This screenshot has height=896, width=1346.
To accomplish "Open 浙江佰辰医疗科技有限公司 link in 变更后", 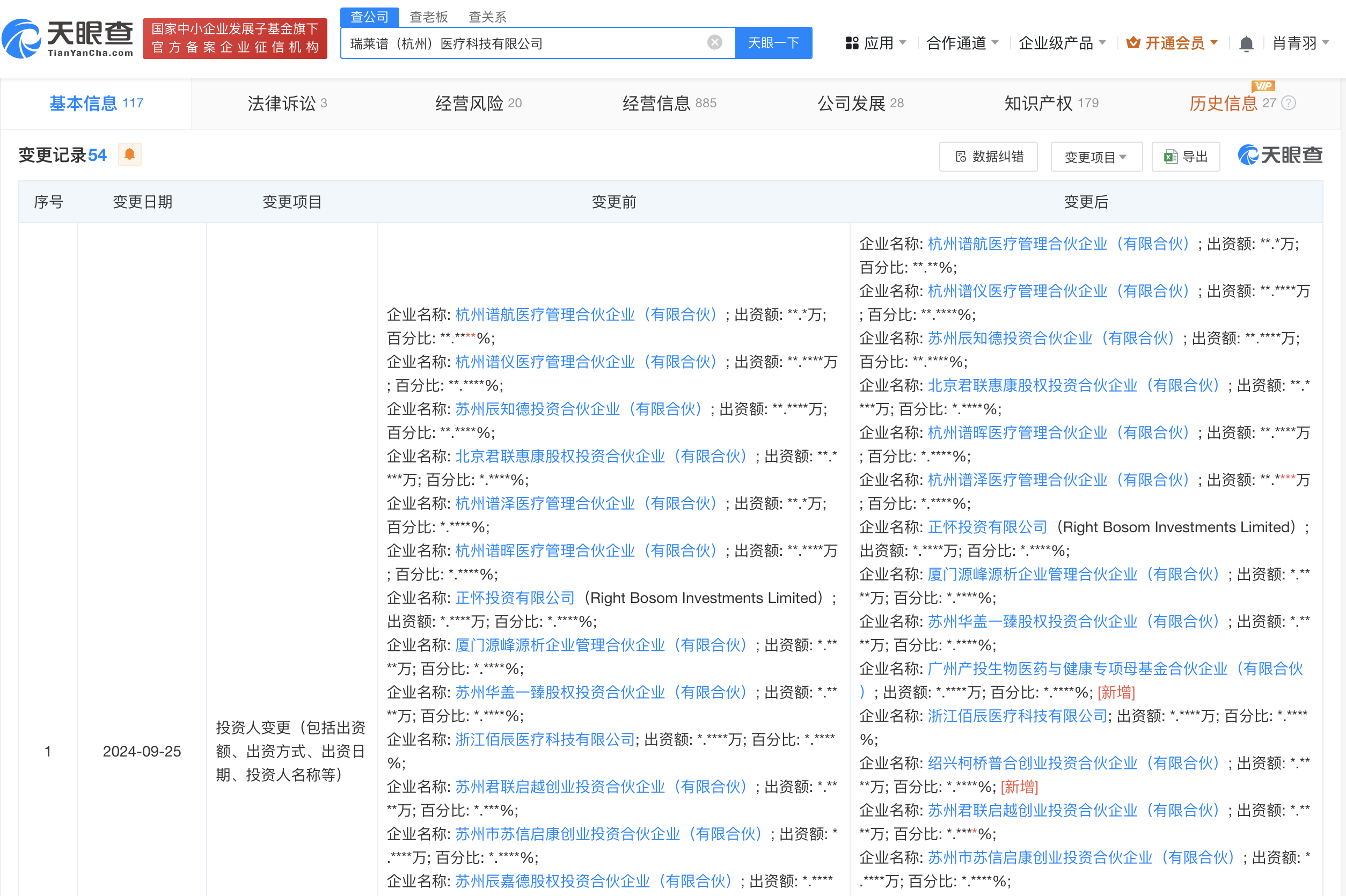I will pos(1018,716).
